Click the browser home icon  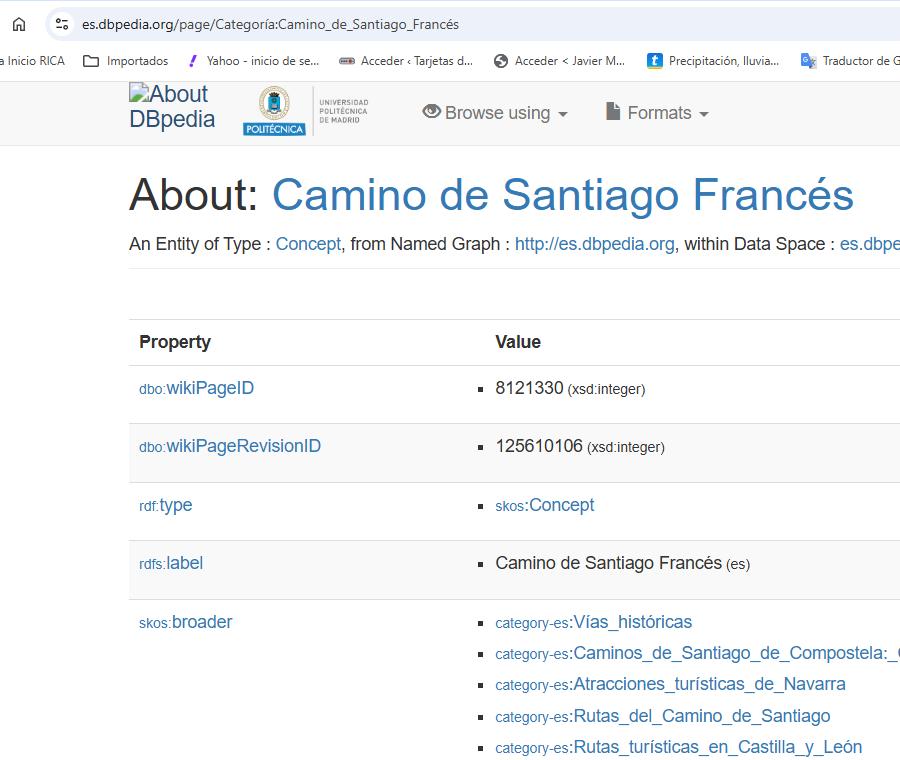tap(19, 24)
